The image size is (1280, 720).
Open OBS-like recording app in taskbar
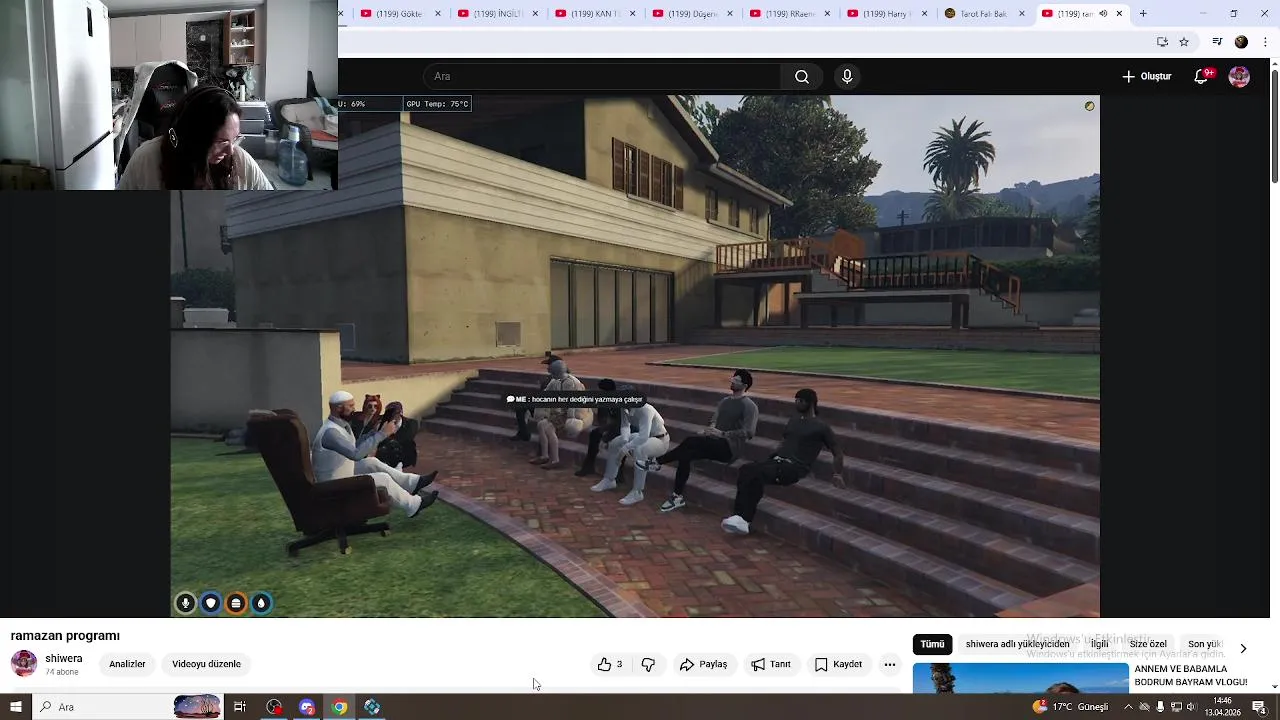coord(274,707)
